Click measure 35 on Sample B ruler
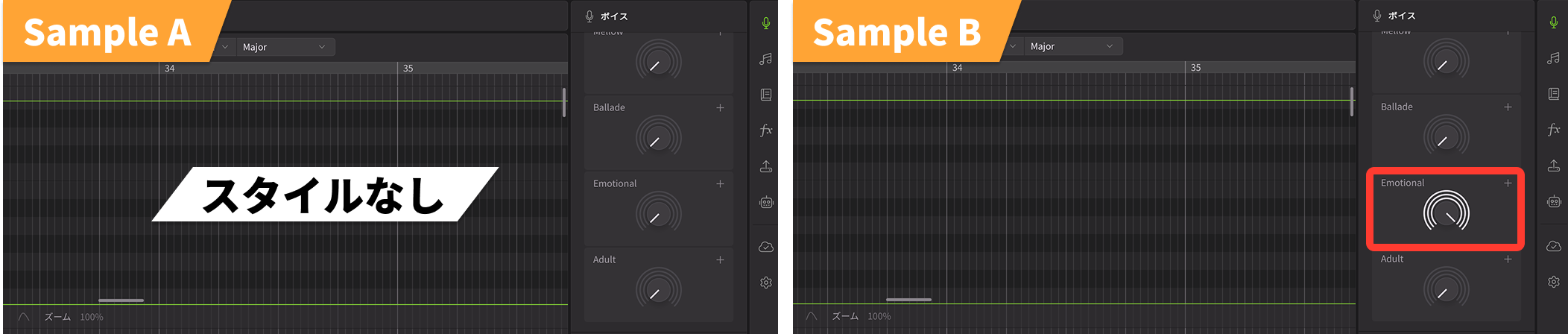The height and width of the screenshot is (334, 1568). click(1195, 67)
